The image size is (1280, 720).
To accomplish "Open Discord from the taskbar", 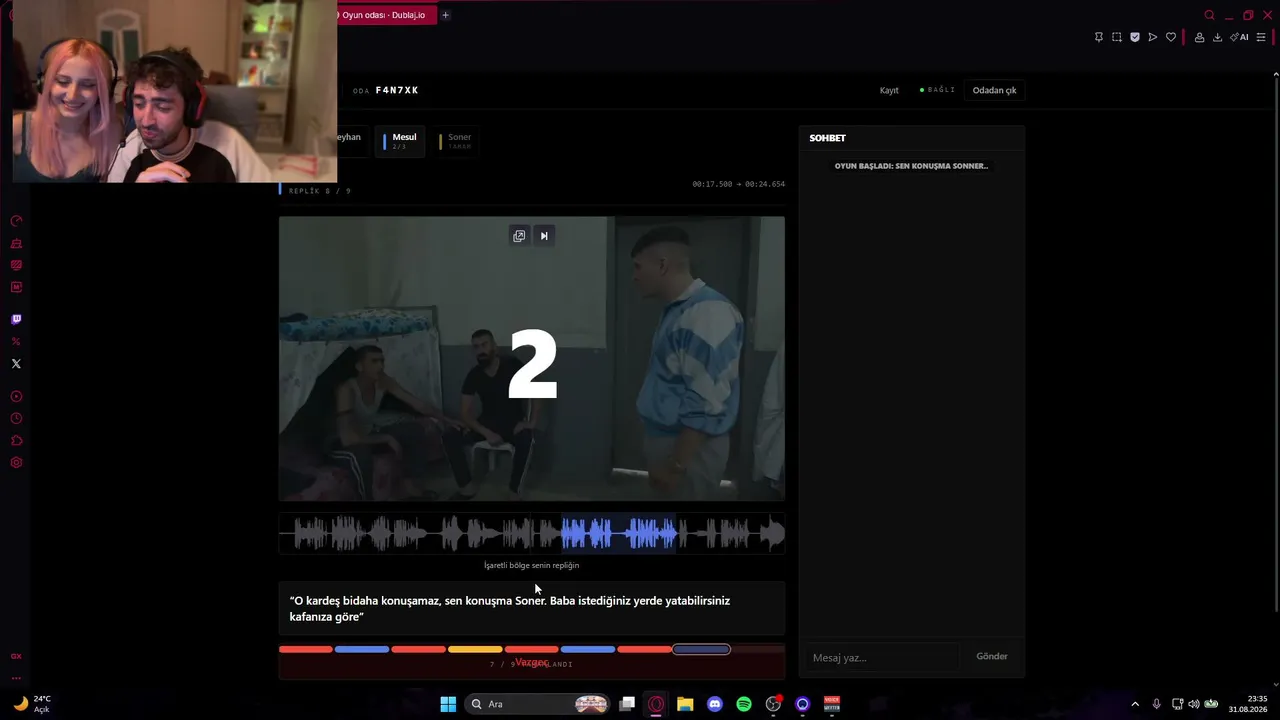I will 714,704.
